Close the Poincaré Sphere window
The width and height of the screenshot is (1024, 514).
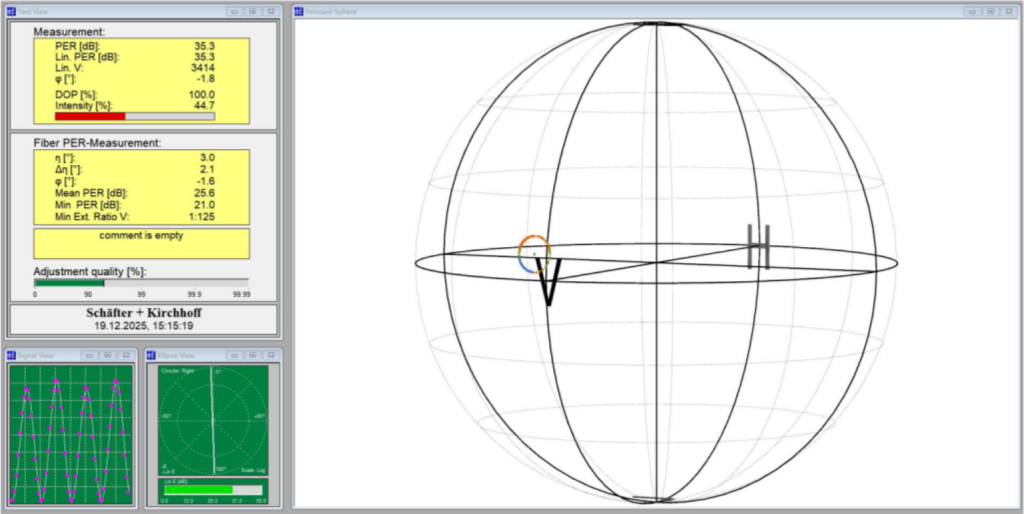(1009, 11)
